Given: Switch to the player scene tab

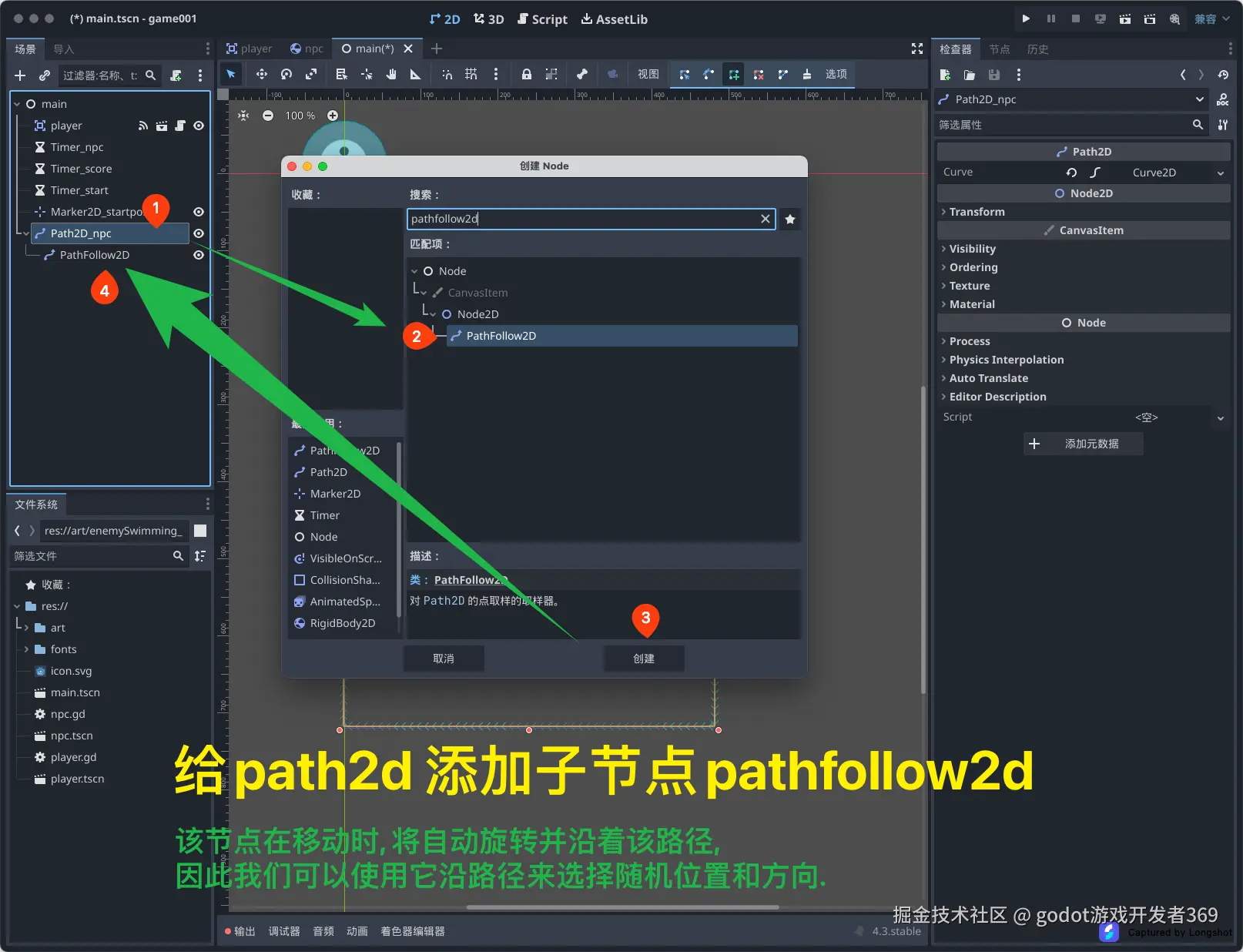Looking at the screenshot, I should [250, 49].
